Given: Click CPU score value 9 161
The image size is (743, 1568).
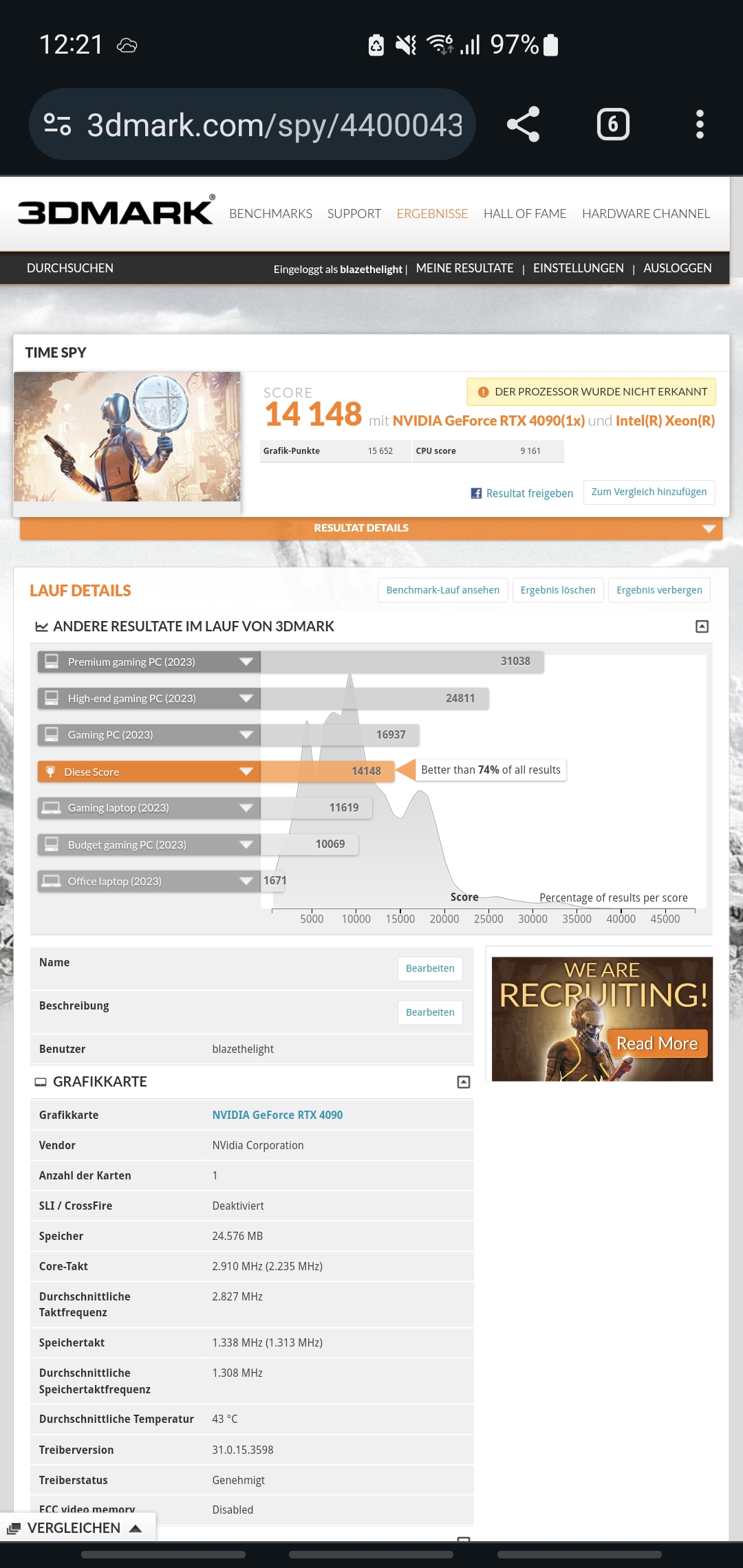Looking at the screenshot, I should tap(530, 451).
